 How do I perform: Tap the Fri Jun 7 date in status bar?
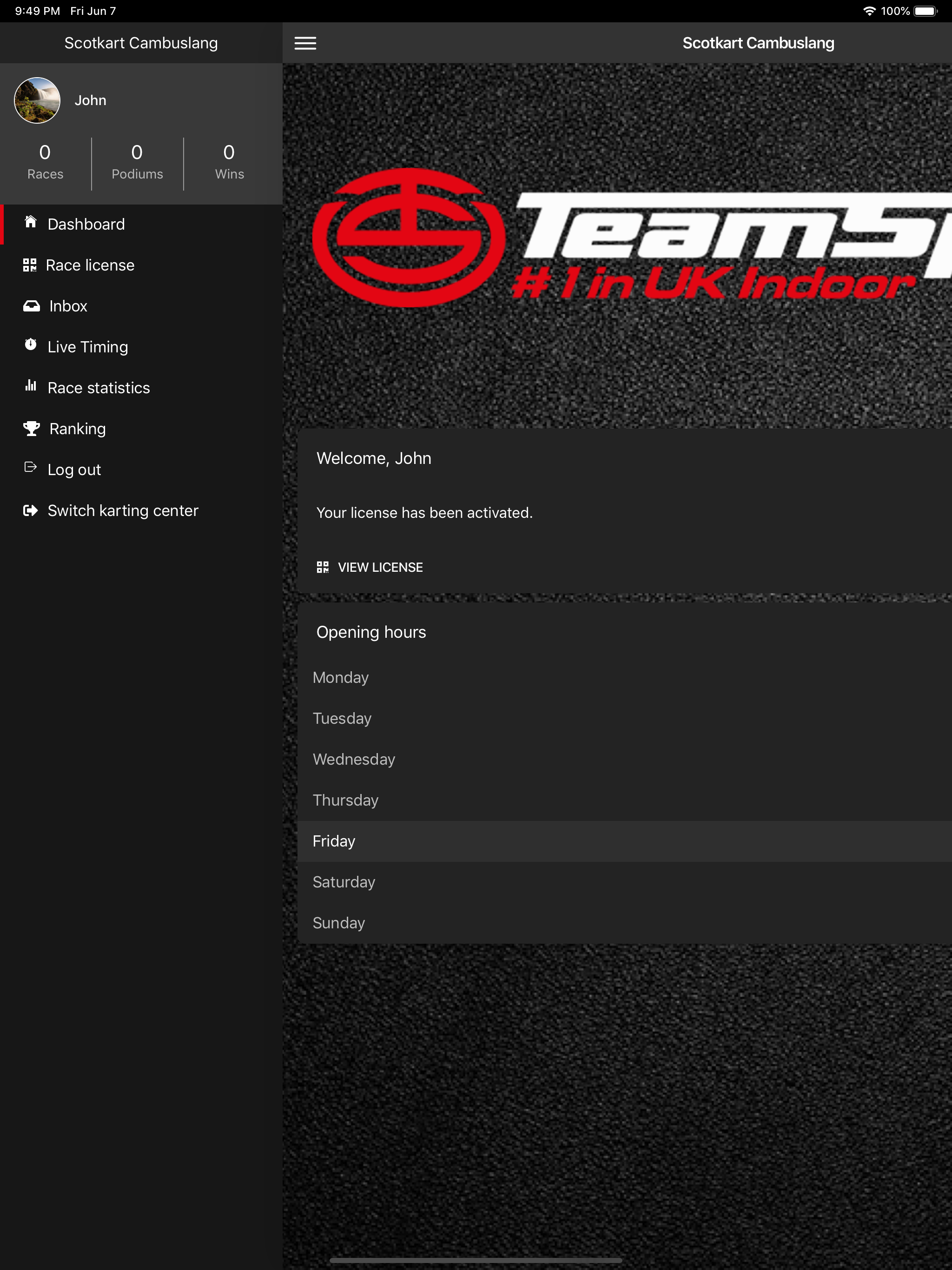(93, 11)
